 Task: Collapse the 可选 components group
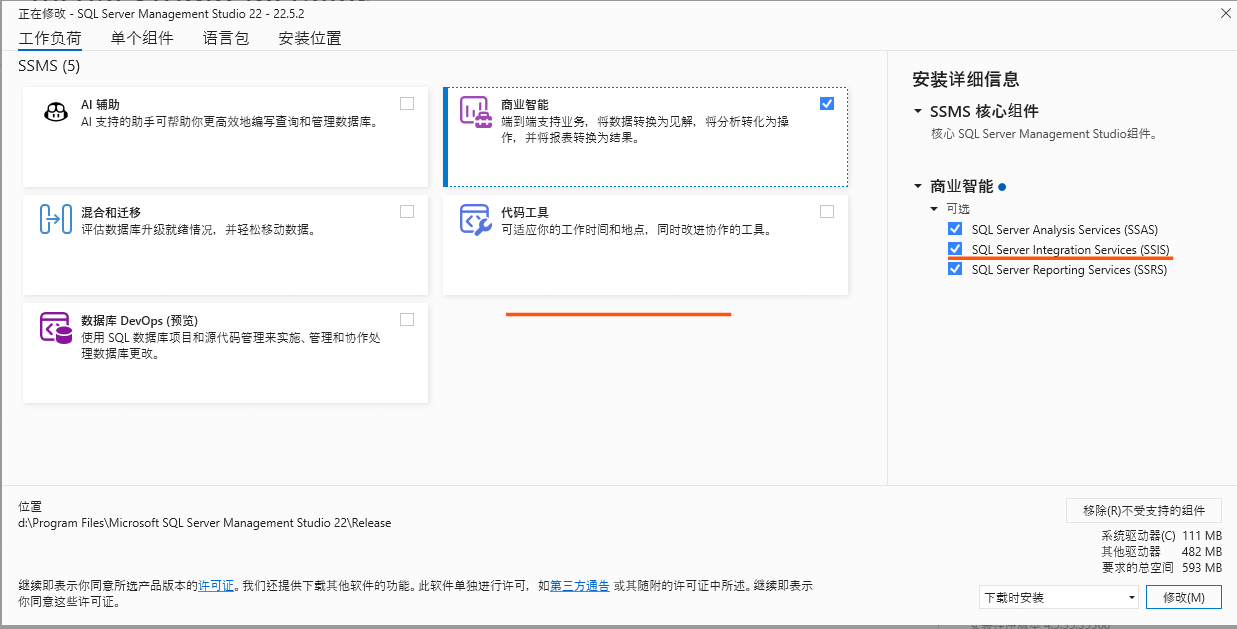pyautogui.click(x=936, y=208)
